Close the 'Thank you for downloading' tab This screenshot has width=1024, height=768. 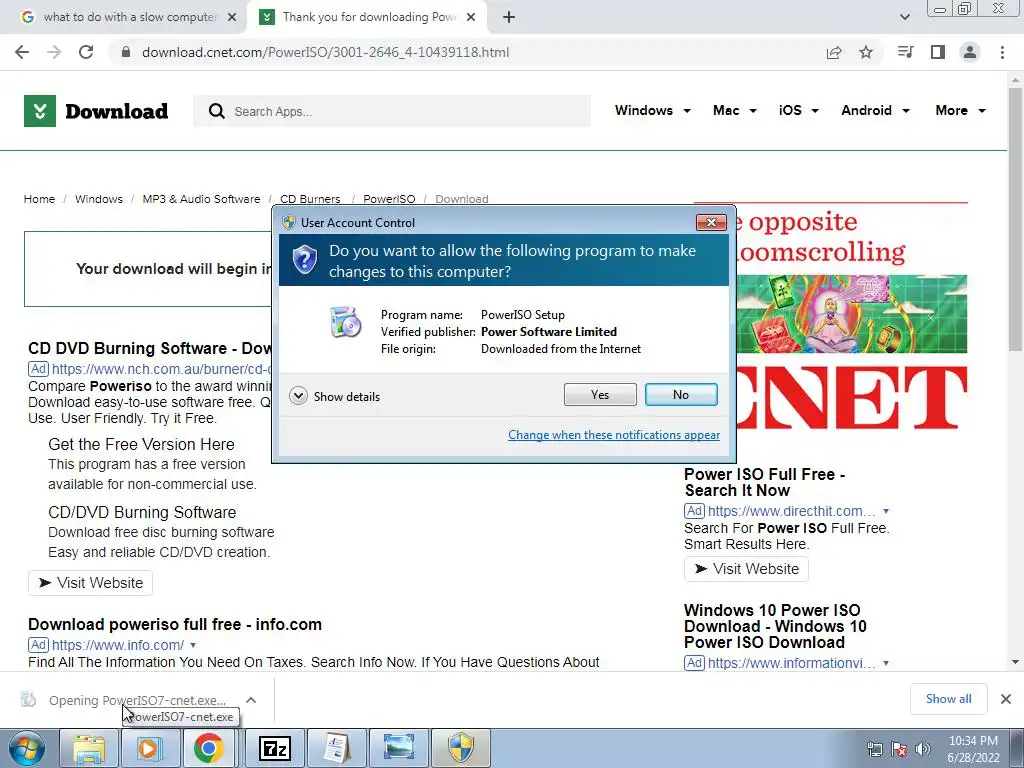click(471, 17)
